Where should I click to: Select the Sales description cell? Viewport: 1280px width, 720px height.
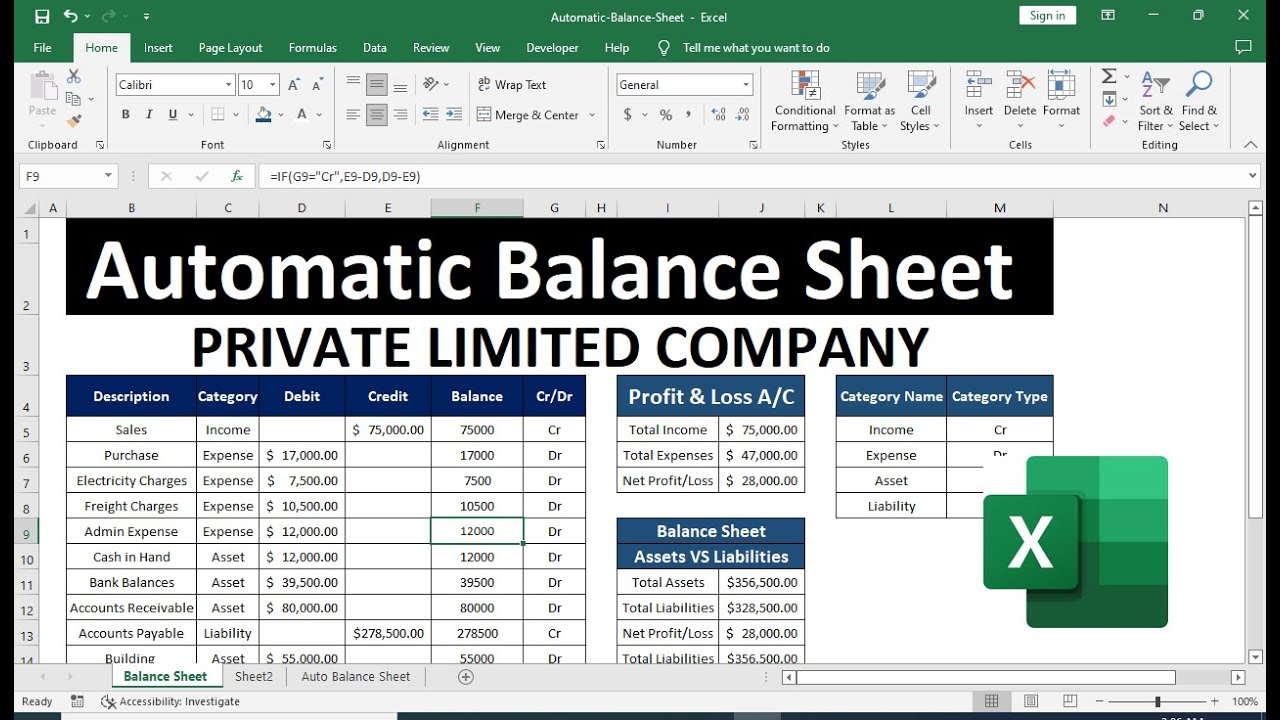131,429
